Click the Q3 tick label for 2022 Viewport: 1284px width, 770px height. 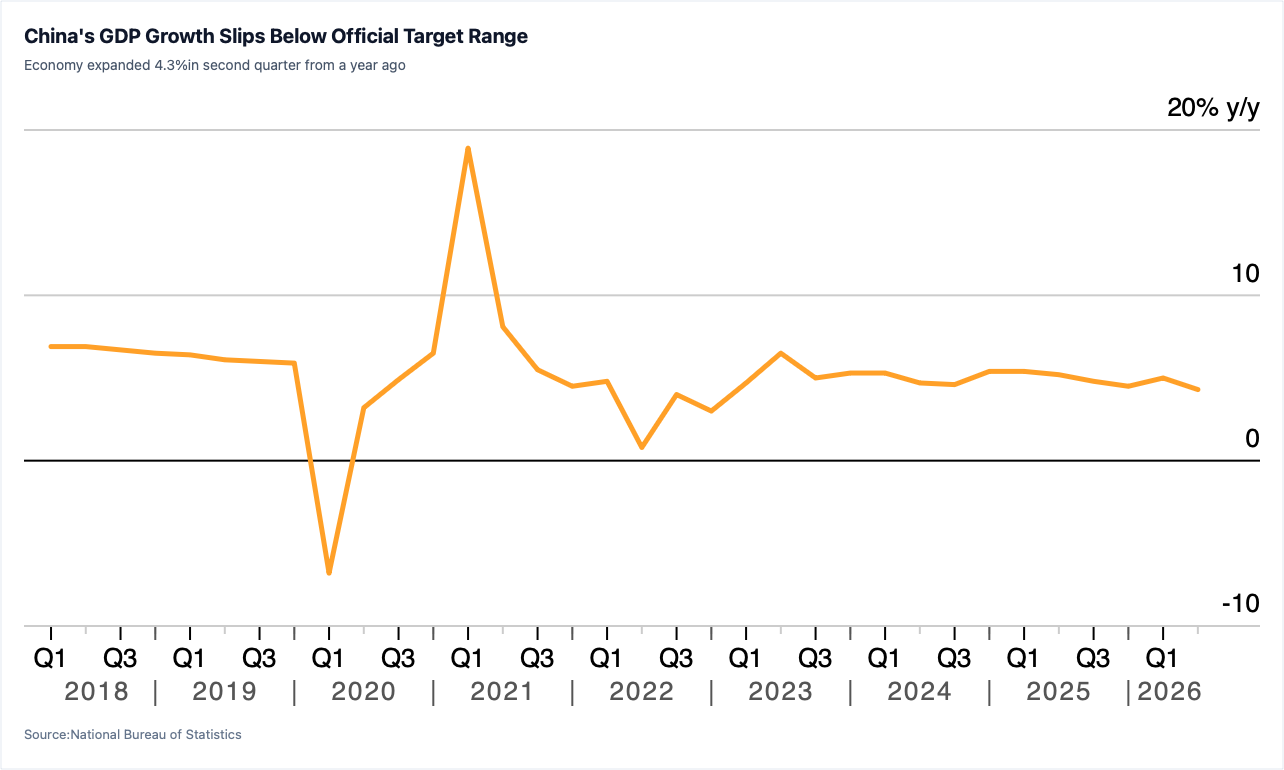(x=676, y=659)
